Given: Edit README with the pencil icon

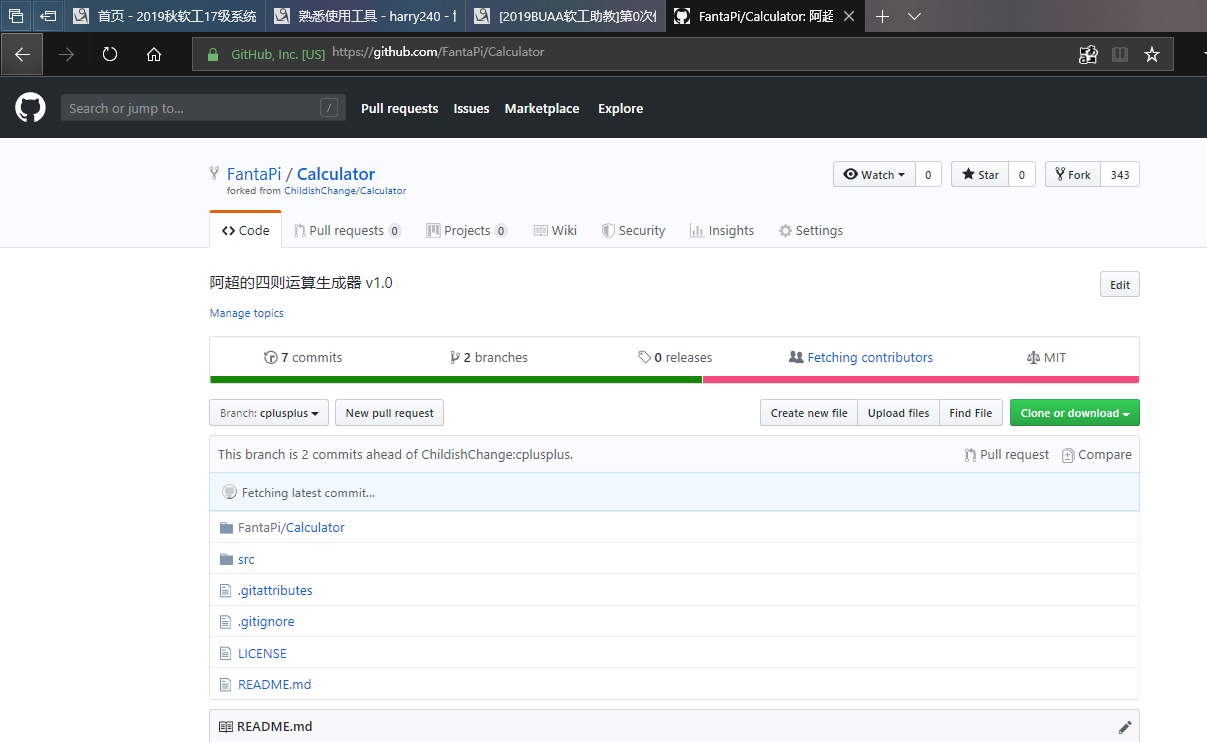Looking at the screenshot, I should (x=1125, y=727).
